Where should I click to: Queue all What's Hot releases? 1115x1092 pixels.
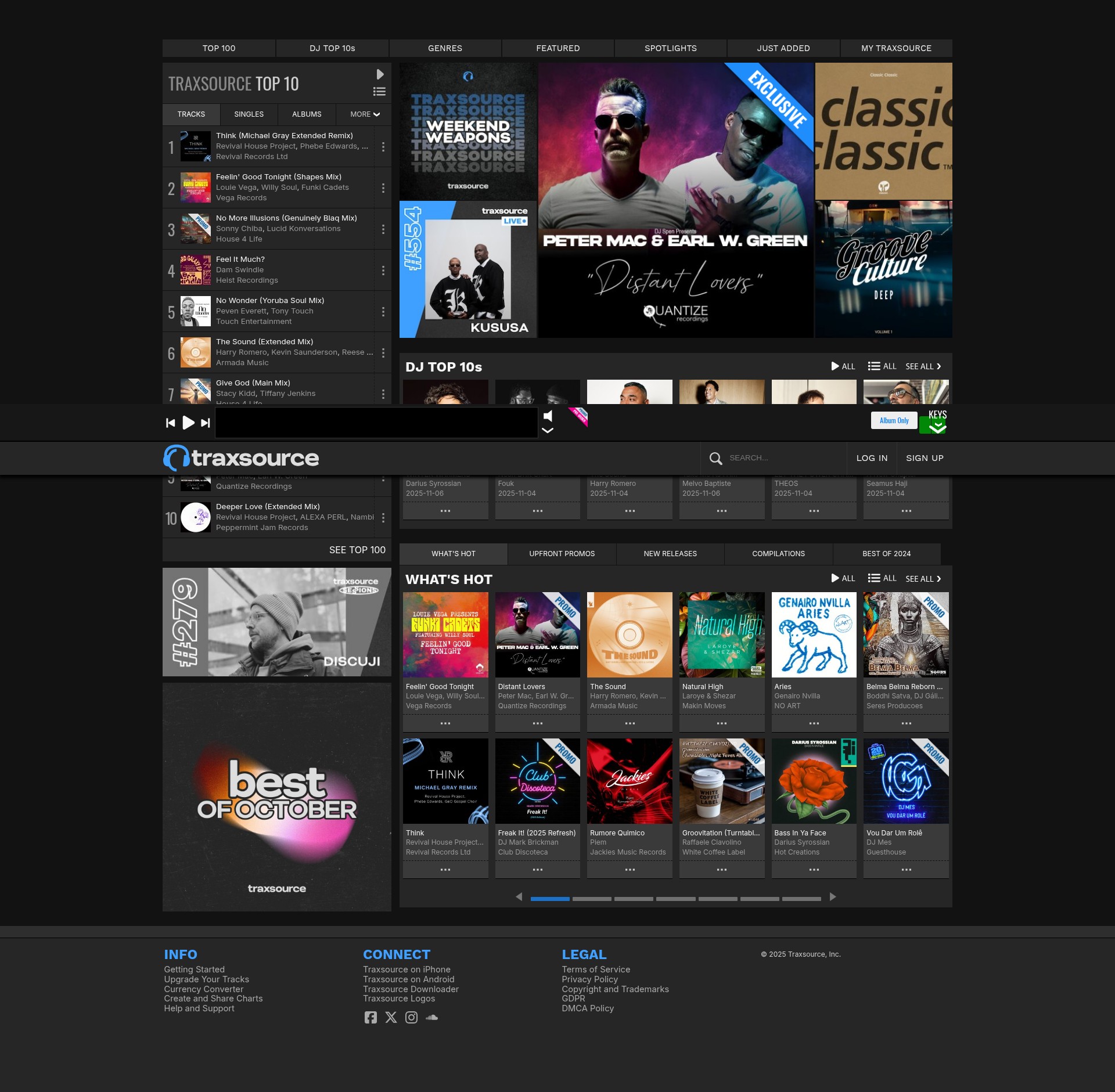882,578
